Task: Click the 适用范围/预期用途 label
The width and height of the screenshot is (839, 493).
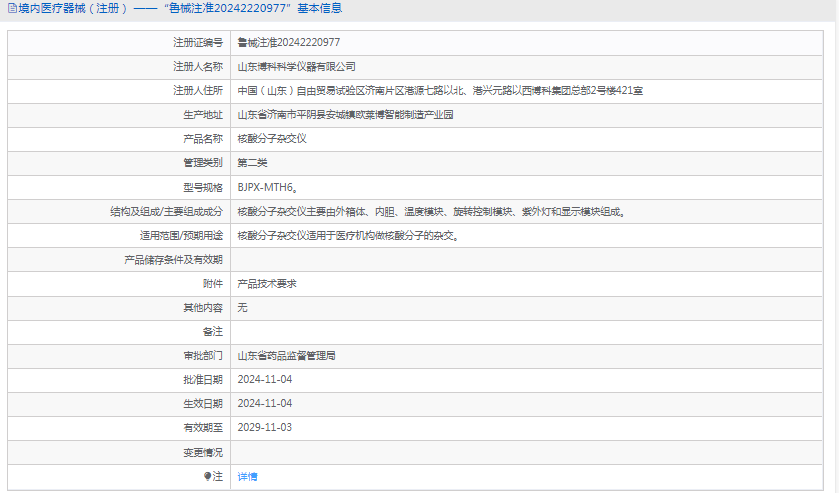Action: point(181,236)
